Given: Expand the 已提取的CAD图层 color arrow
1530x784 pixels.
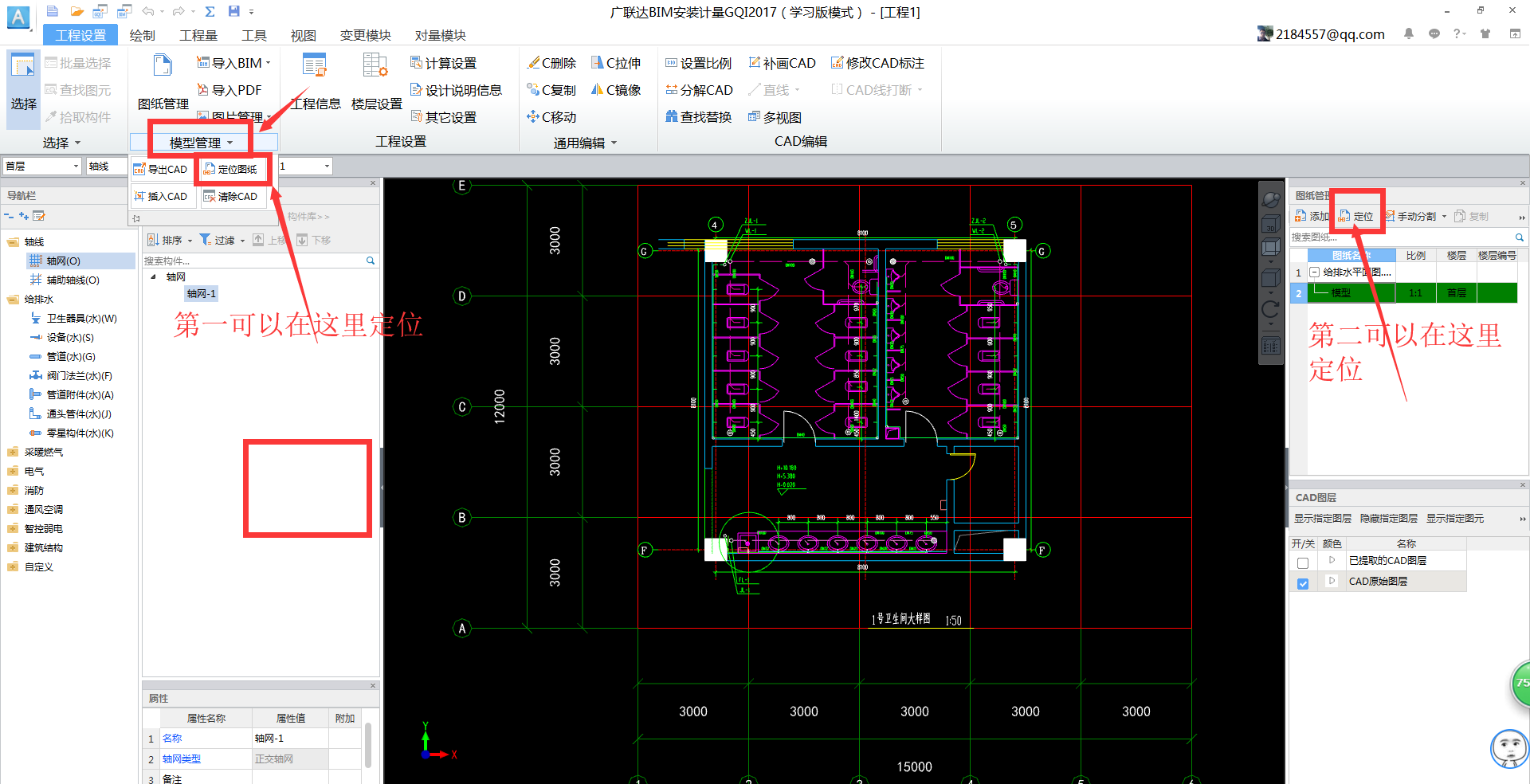Looking at the screenshot, I should [1332, 560].
